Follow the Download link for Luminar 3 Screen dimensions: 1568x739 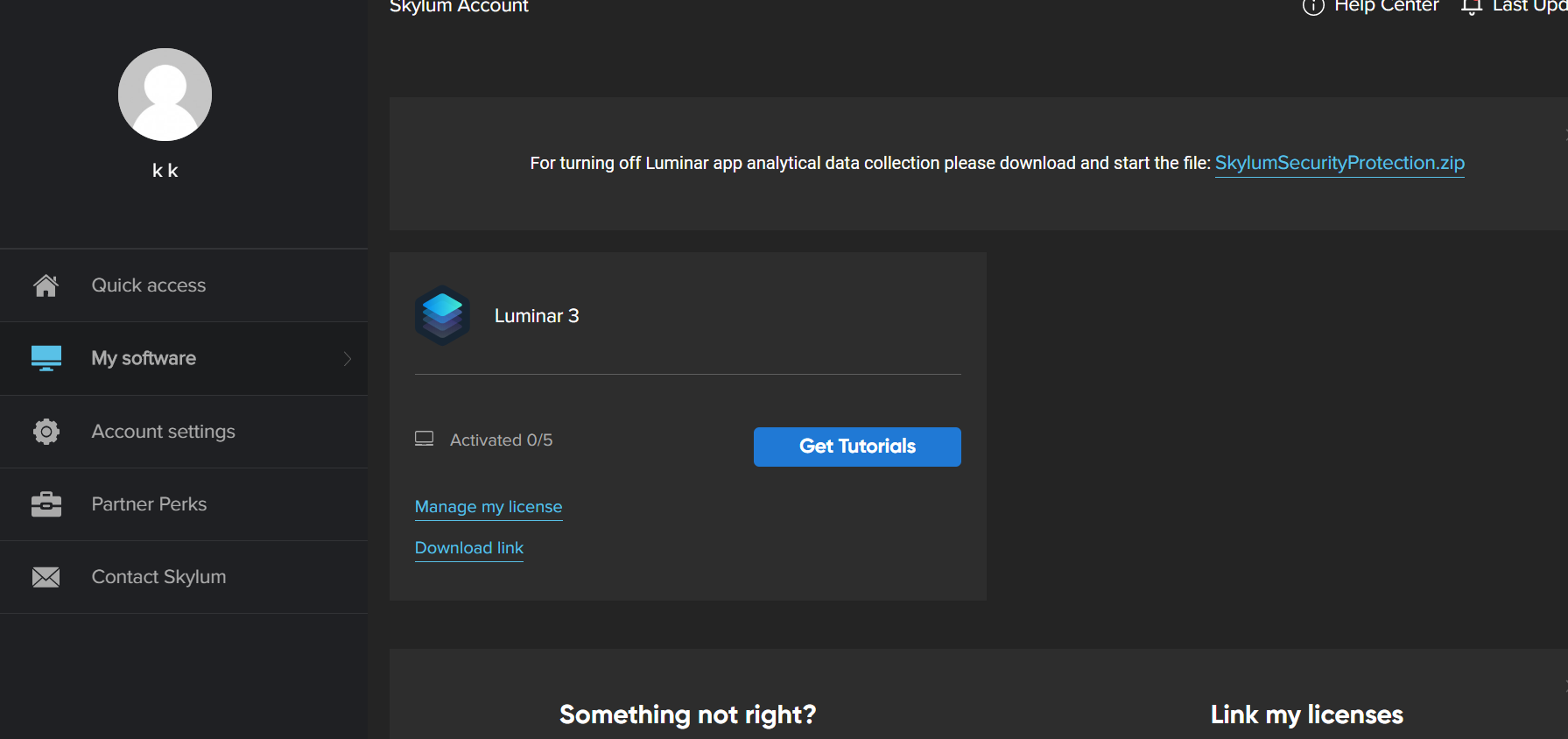(469, 548)
